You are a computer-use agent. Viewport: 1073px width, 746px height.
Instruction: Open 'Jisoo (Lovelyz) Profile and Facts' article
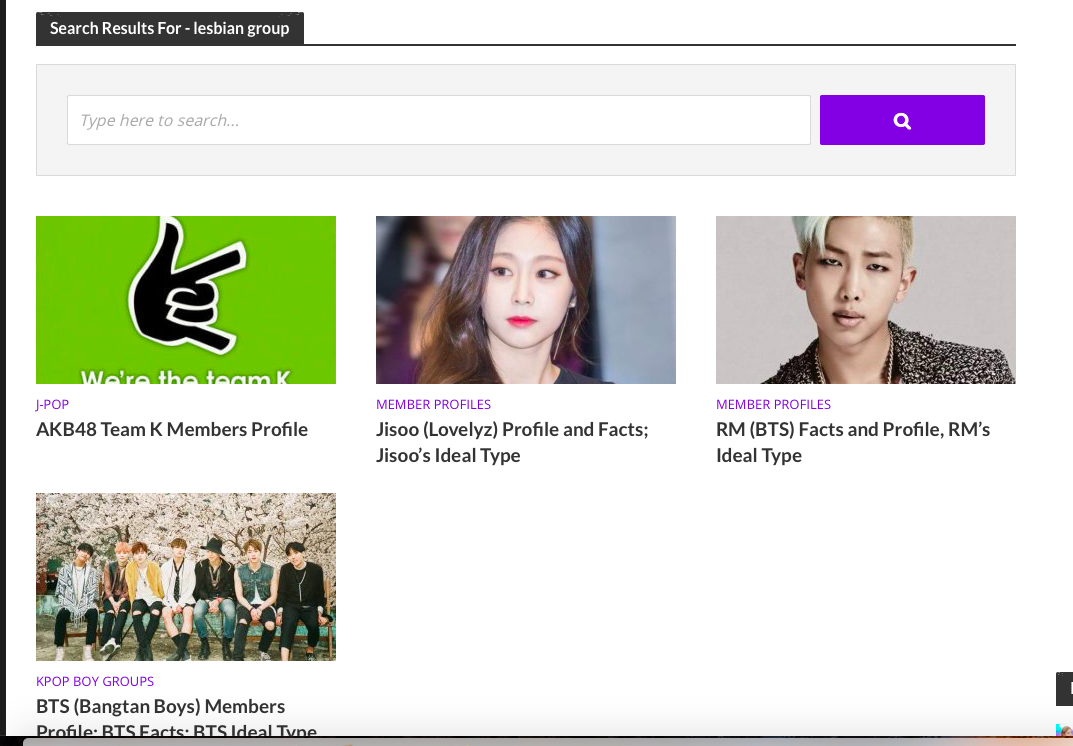512,442
